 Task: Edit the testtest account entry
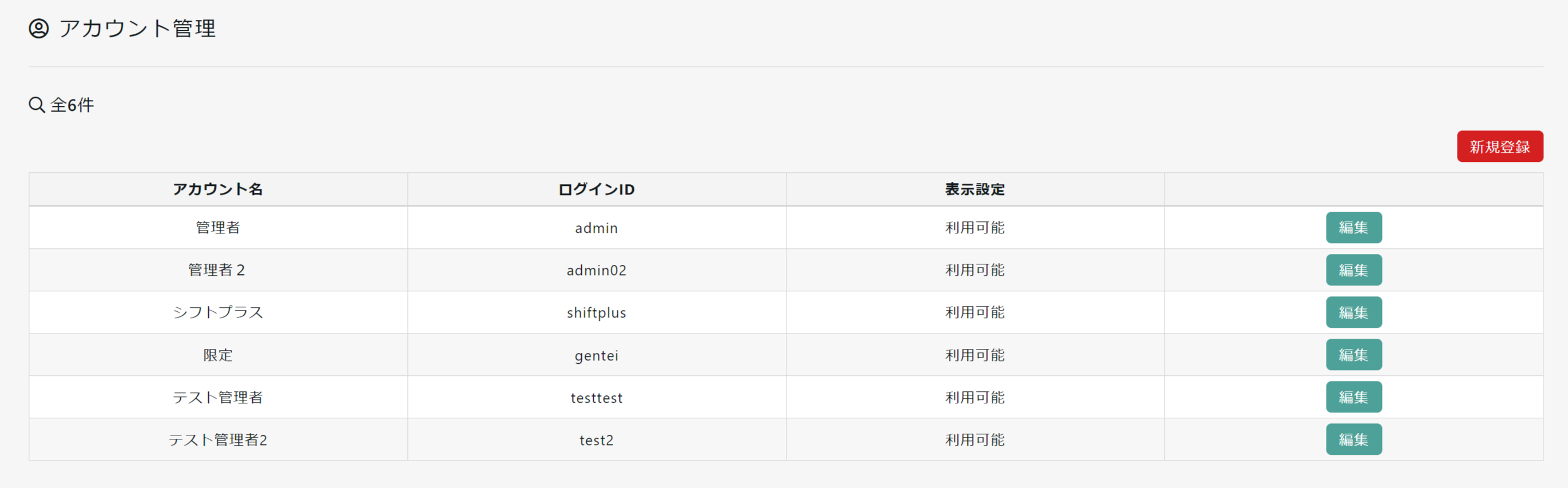(x=1353, y=398)
